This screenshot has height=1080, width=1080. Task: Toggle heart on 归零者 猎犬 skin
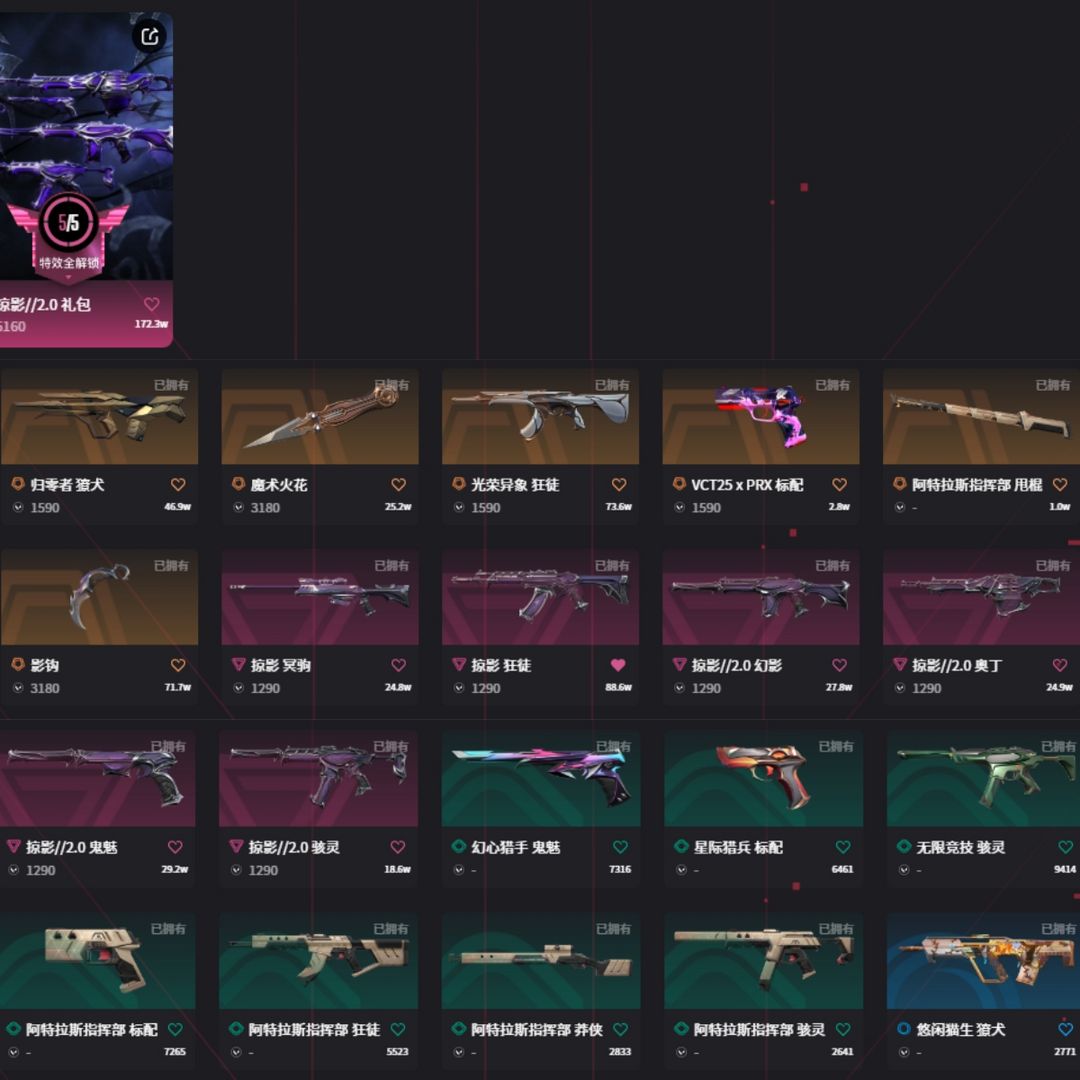178,485
